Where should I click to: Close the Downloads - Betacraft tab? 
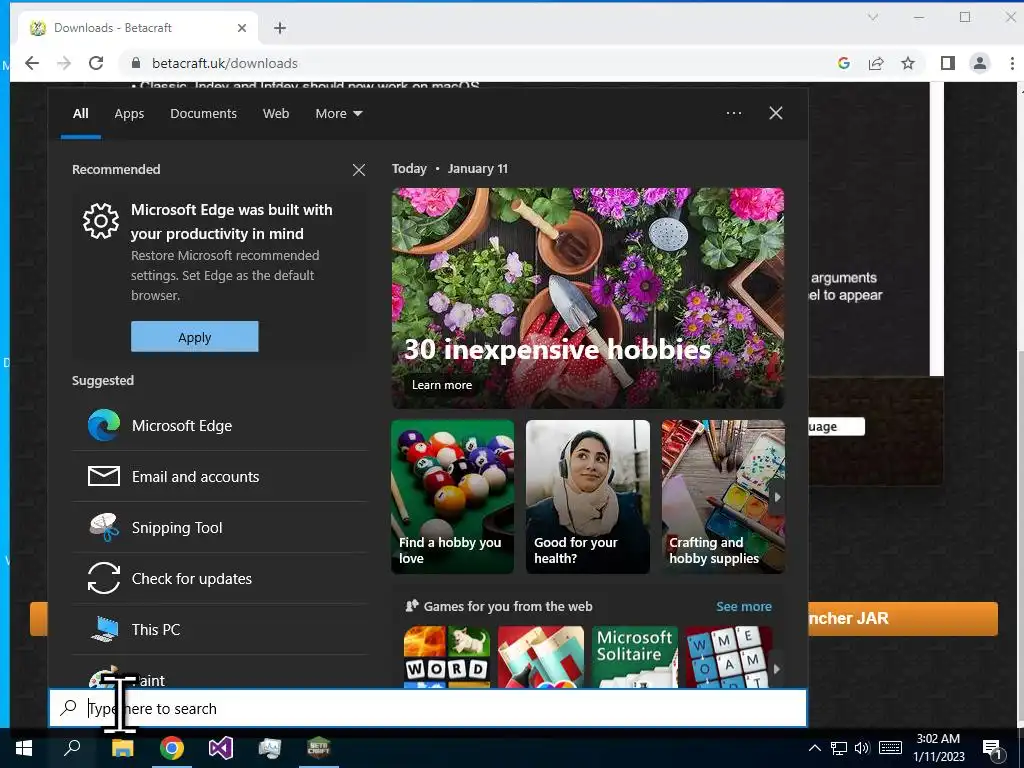coord(242,28)
